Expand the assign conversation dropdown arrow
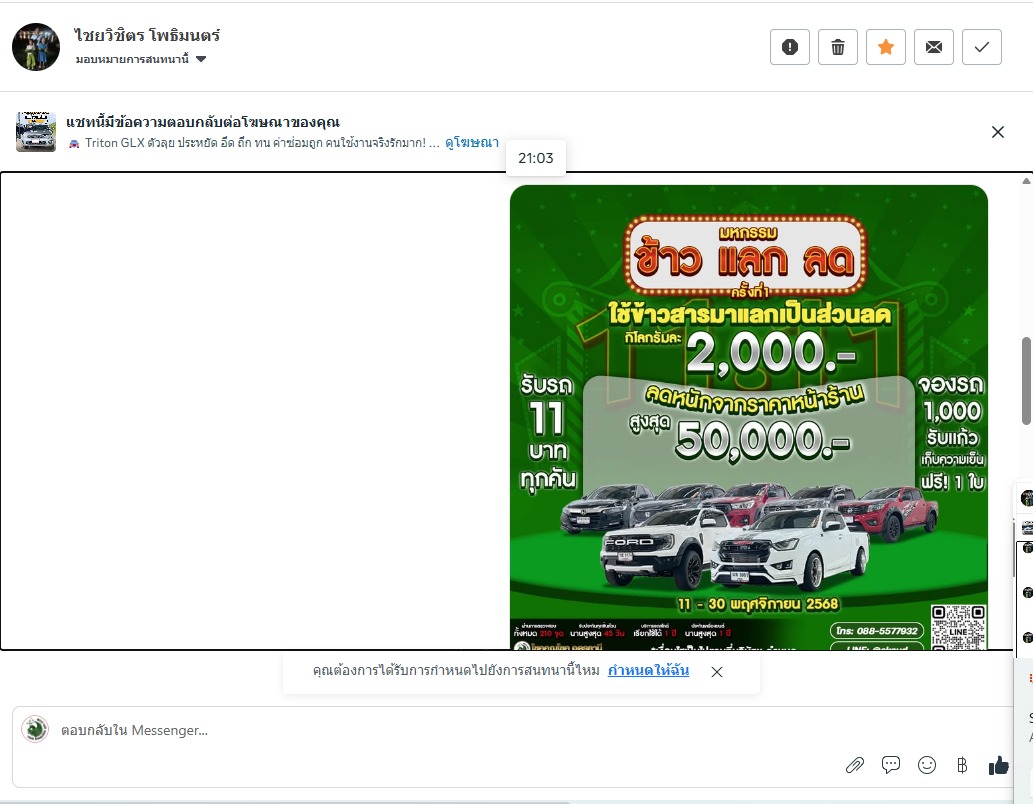Screen dimensions: 1033x804 coord(201,59)
